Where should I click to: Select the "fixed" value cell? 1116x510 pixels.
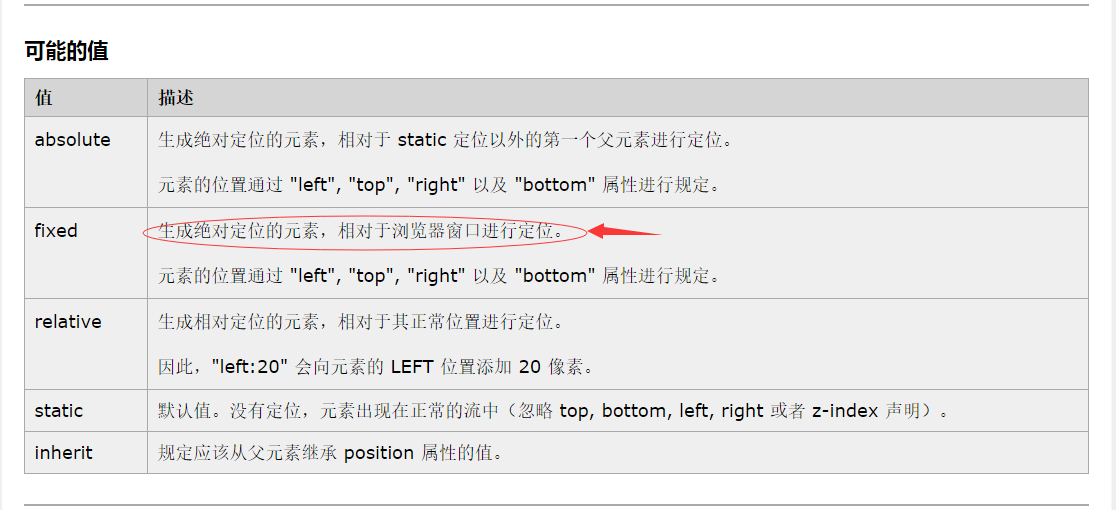pyautogui.click(x=56, y=231)
